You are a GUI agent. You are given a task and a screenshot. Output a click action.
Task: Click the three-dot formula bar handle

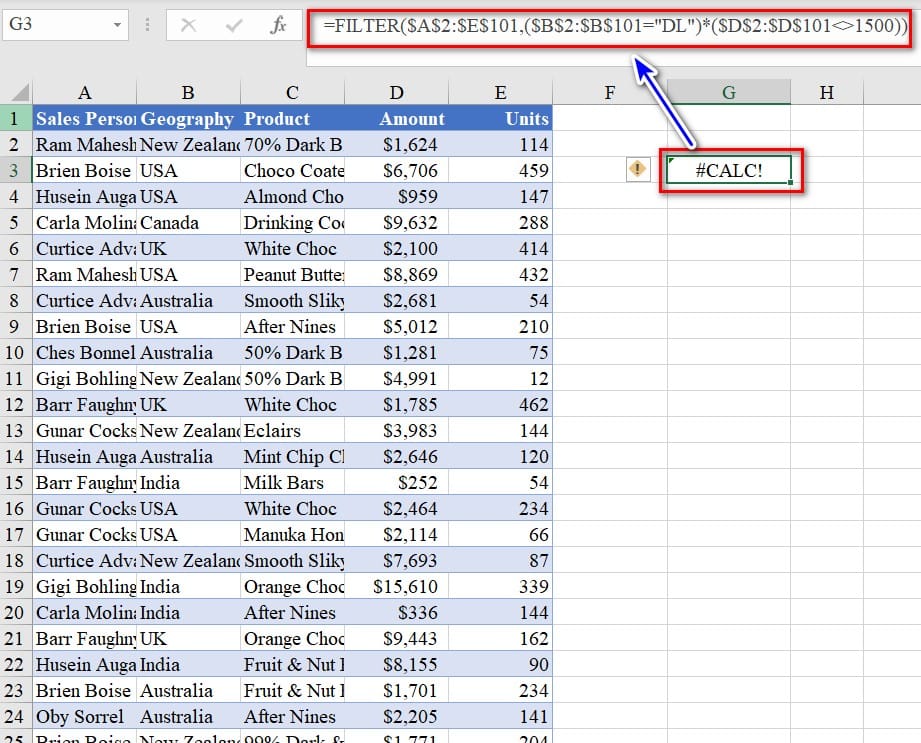(x=146, y=25)
